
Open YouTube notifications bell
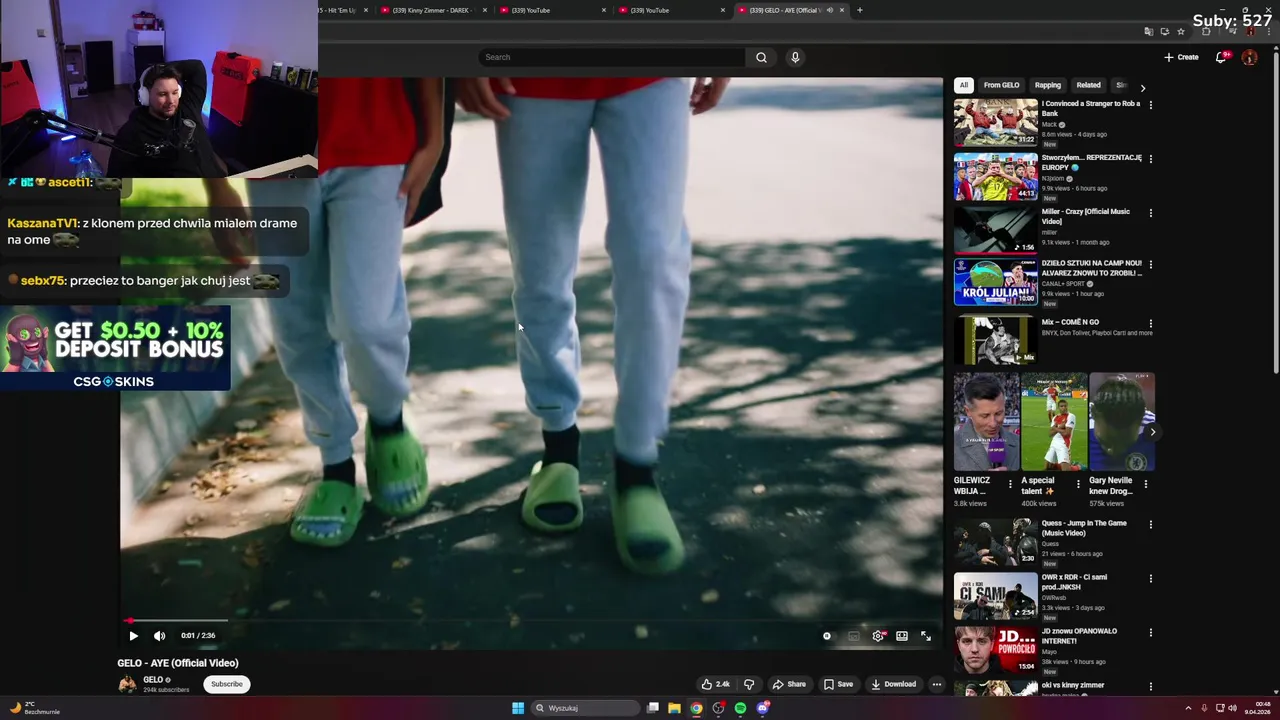click(1221, 57)
